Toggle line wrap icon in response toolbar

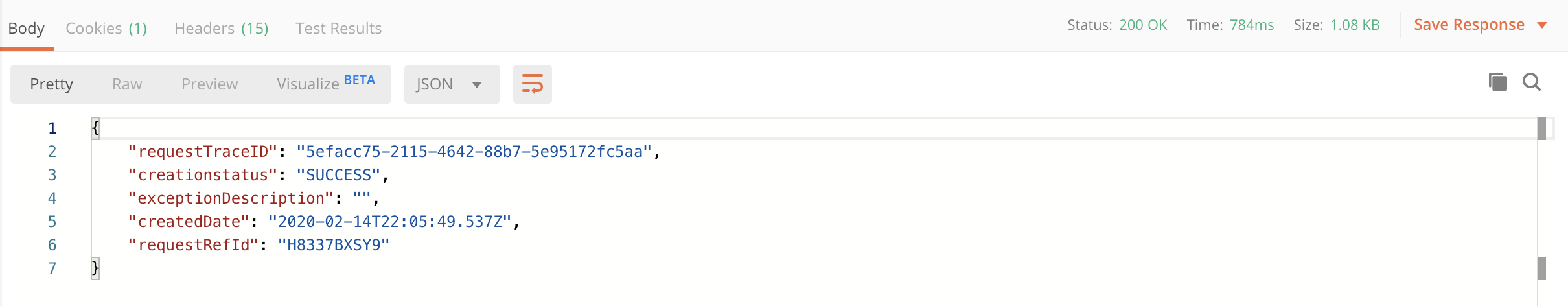coord(532,84)
